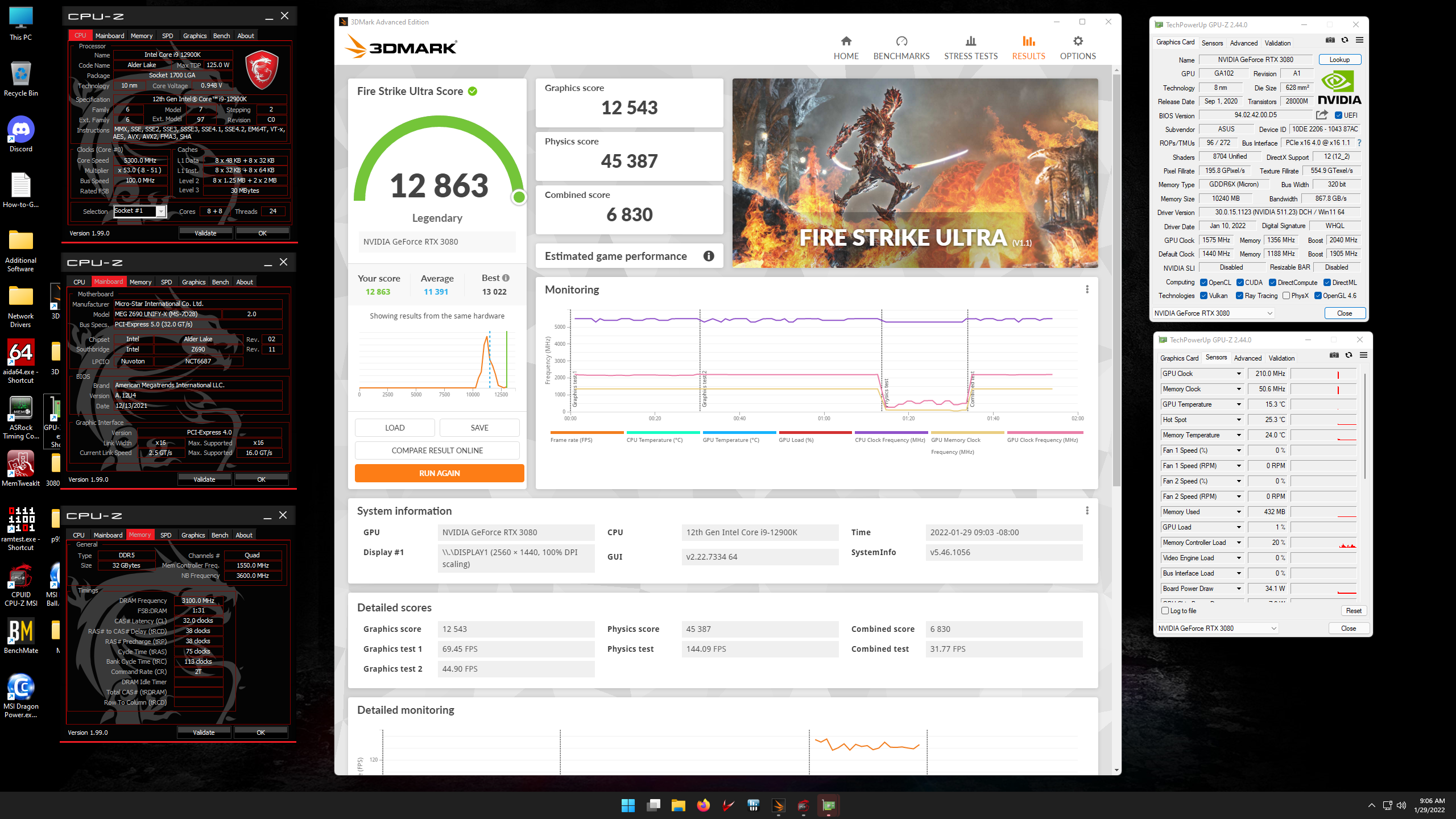Click the 3DMark taskbar icon
This screenshot has width=1456, height=819.
click(x=779, y=805)
